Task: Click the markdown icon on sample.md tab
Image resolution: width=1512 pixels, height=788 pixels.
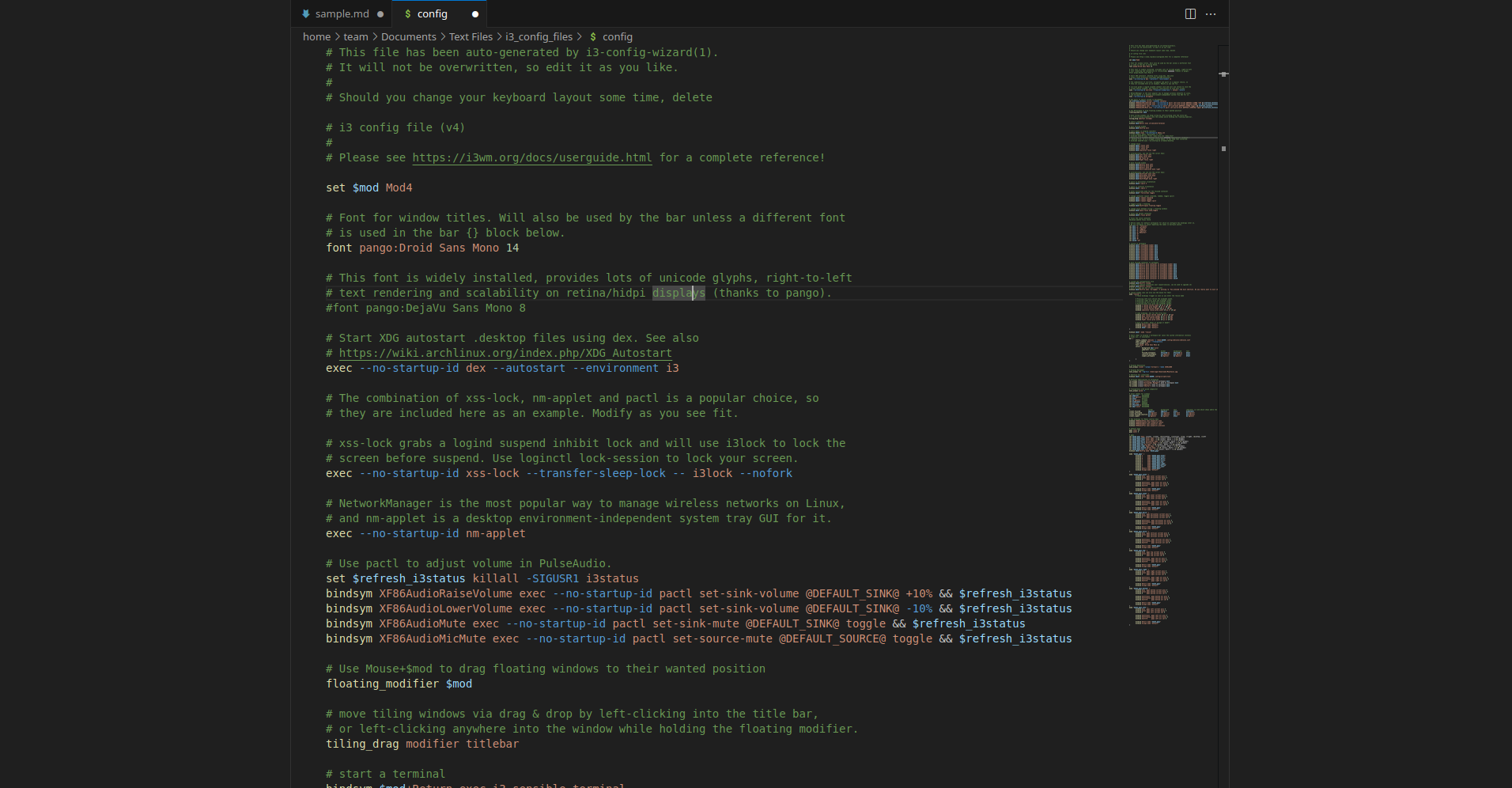Action: pos(307,13)
